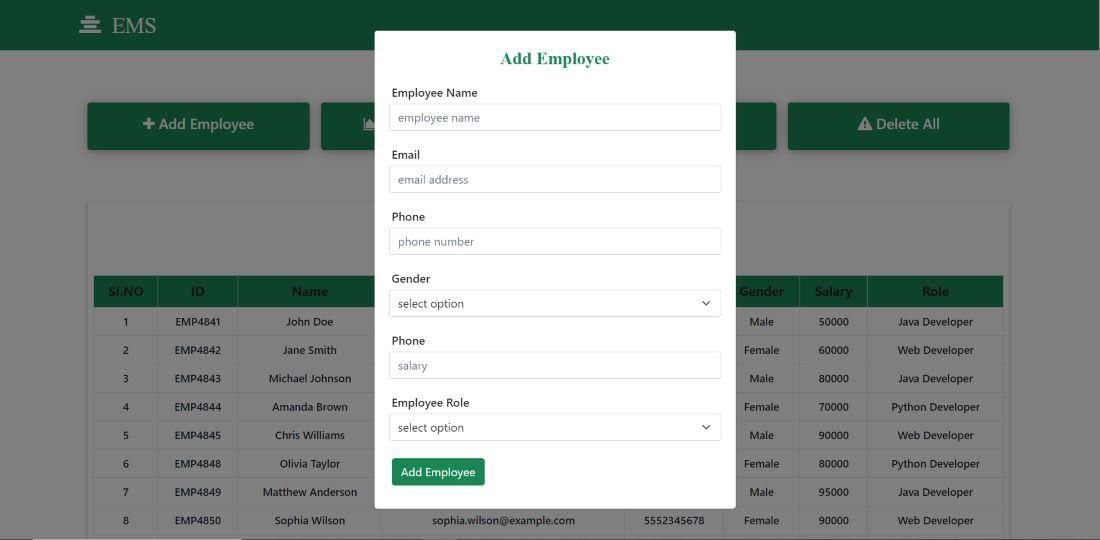This screenshot has width=1100, height=540.
Task: Click the EMS logo icon in header
Action: click(x=90, y=25)
